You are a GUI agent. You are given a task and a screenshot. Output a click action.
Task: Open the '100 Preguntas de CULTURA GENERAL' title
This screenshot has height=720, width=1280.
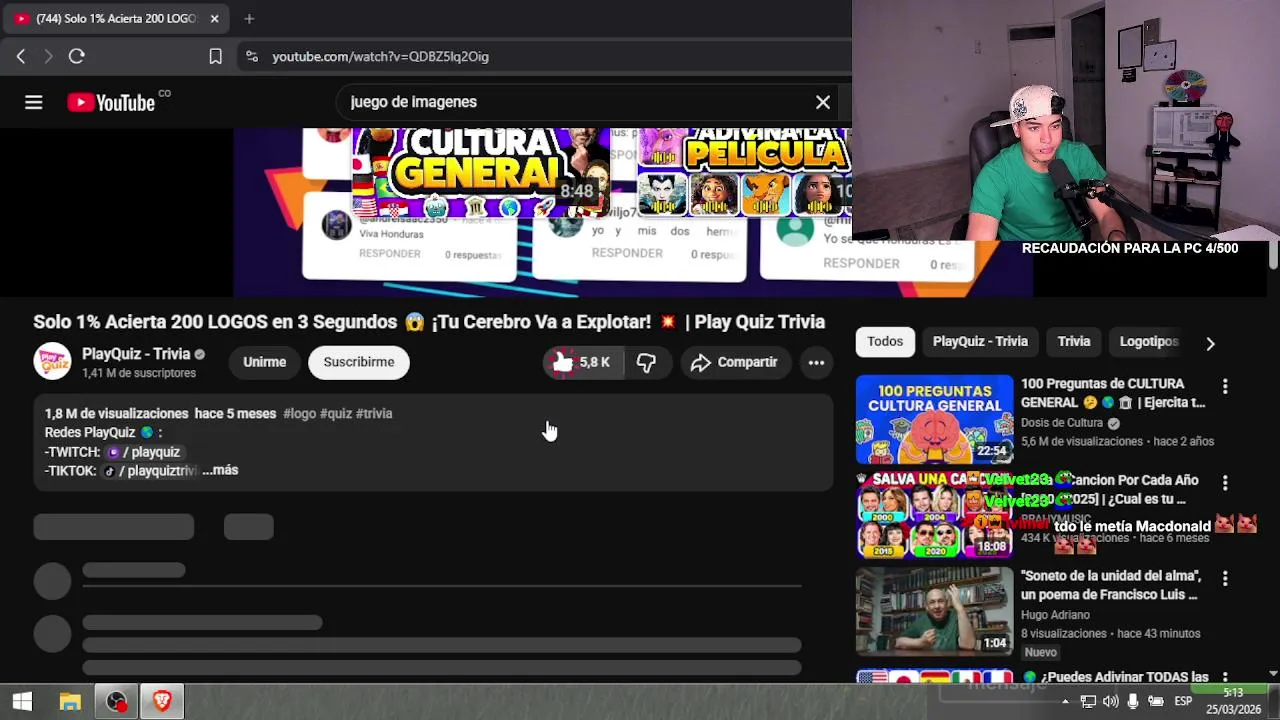(1113, 393)
